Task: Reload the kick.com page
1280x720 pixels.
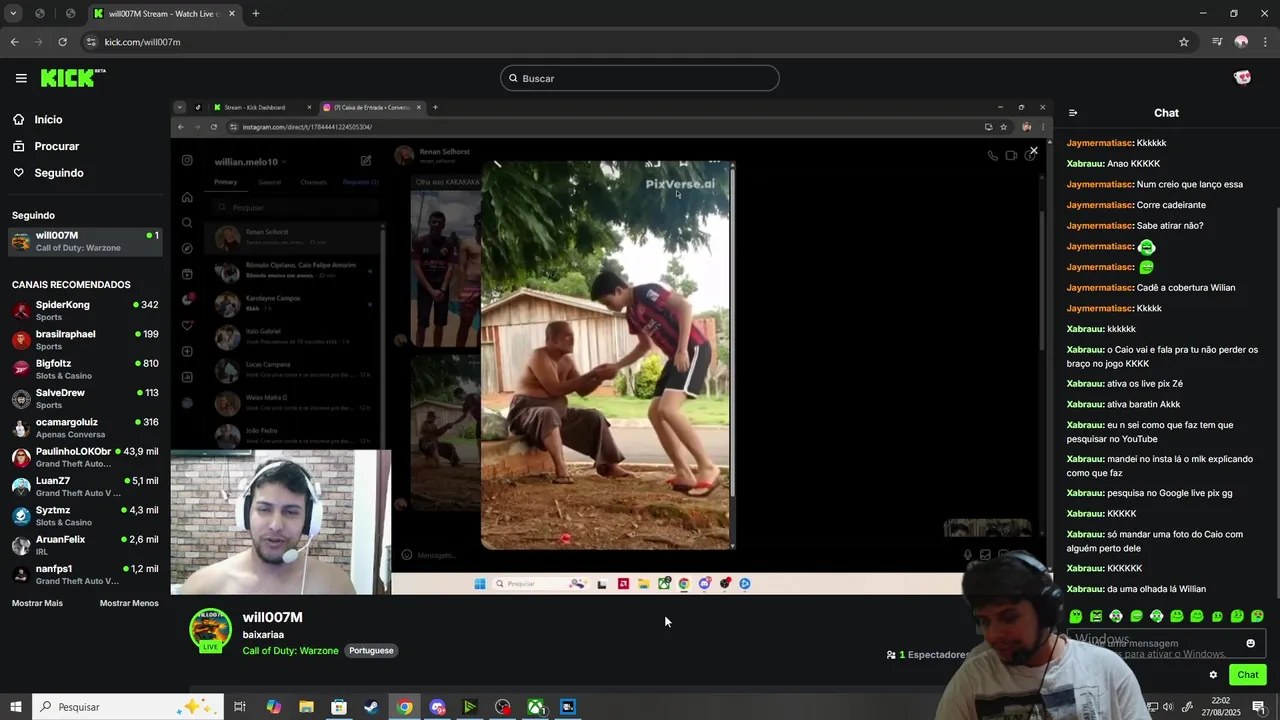Action: pos(62,42)
